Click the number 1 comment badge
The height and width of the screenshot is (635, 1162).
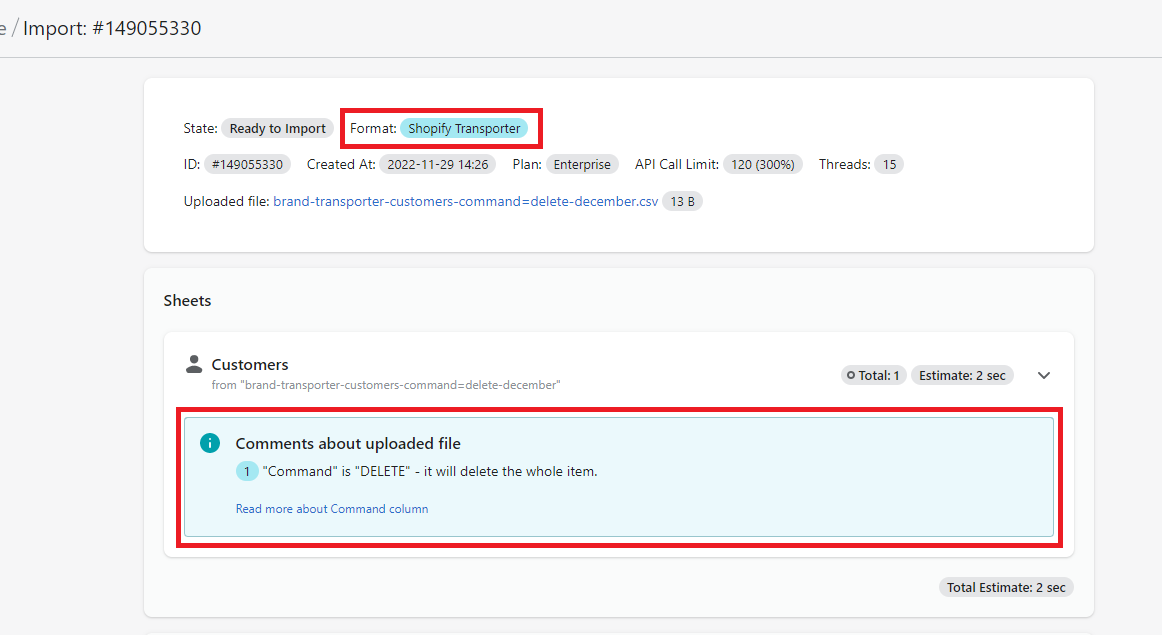click(x=247, y=471)
